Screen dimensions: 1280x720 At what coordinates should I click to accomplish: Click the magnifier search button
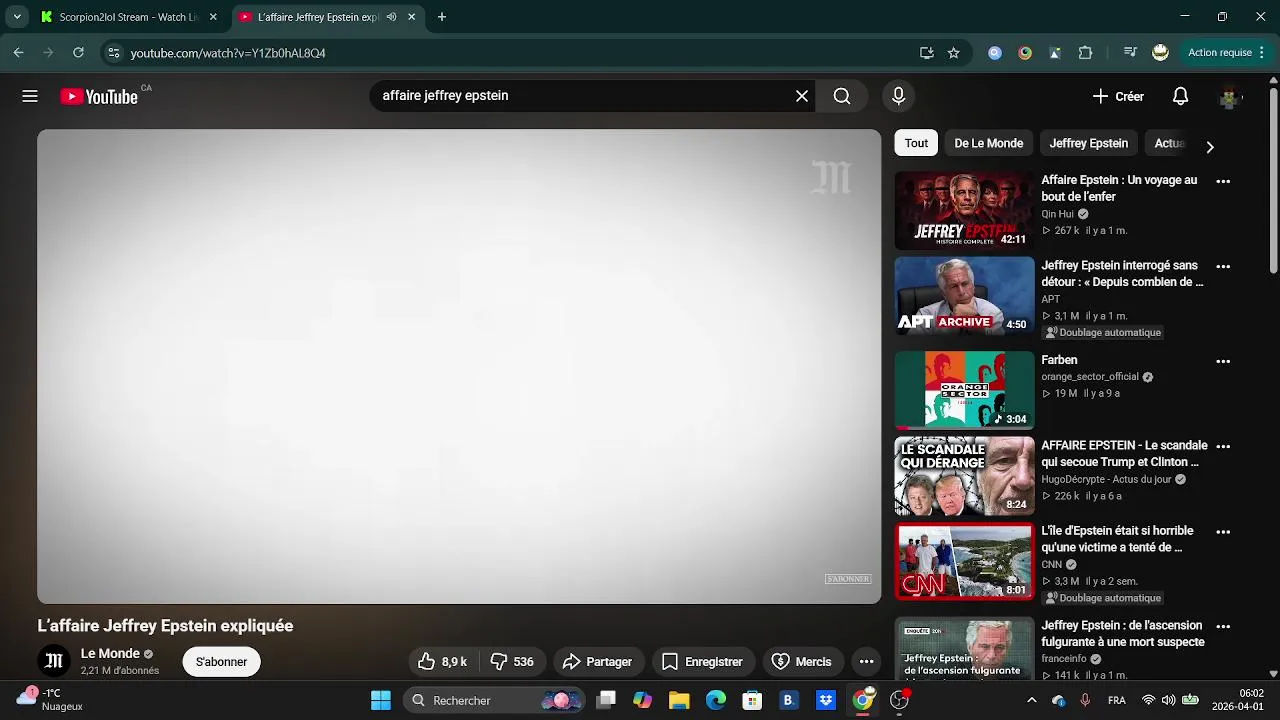pyautogui.click(x=842, y=96)
